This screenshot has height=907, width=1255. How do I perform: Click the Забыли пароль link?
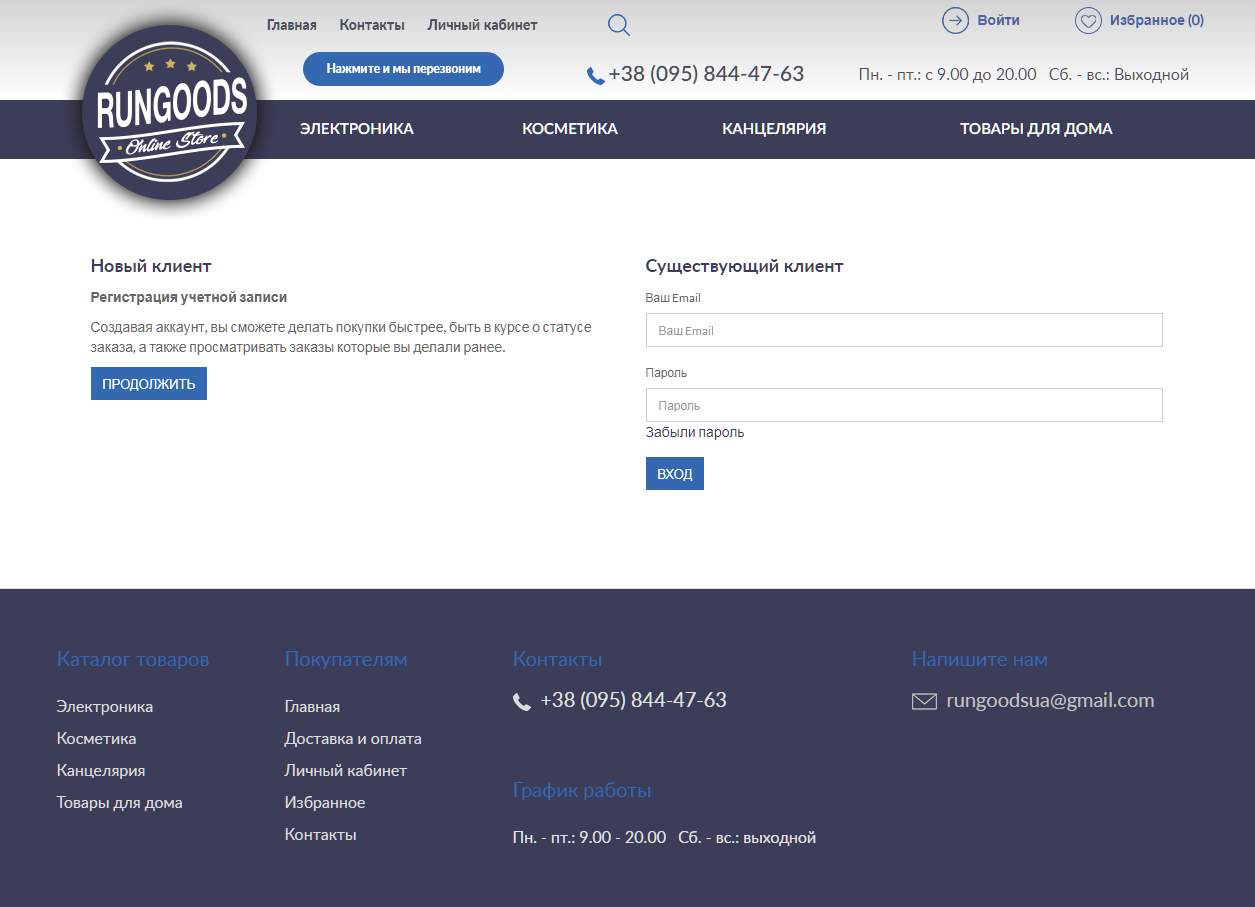click(695, 433)
